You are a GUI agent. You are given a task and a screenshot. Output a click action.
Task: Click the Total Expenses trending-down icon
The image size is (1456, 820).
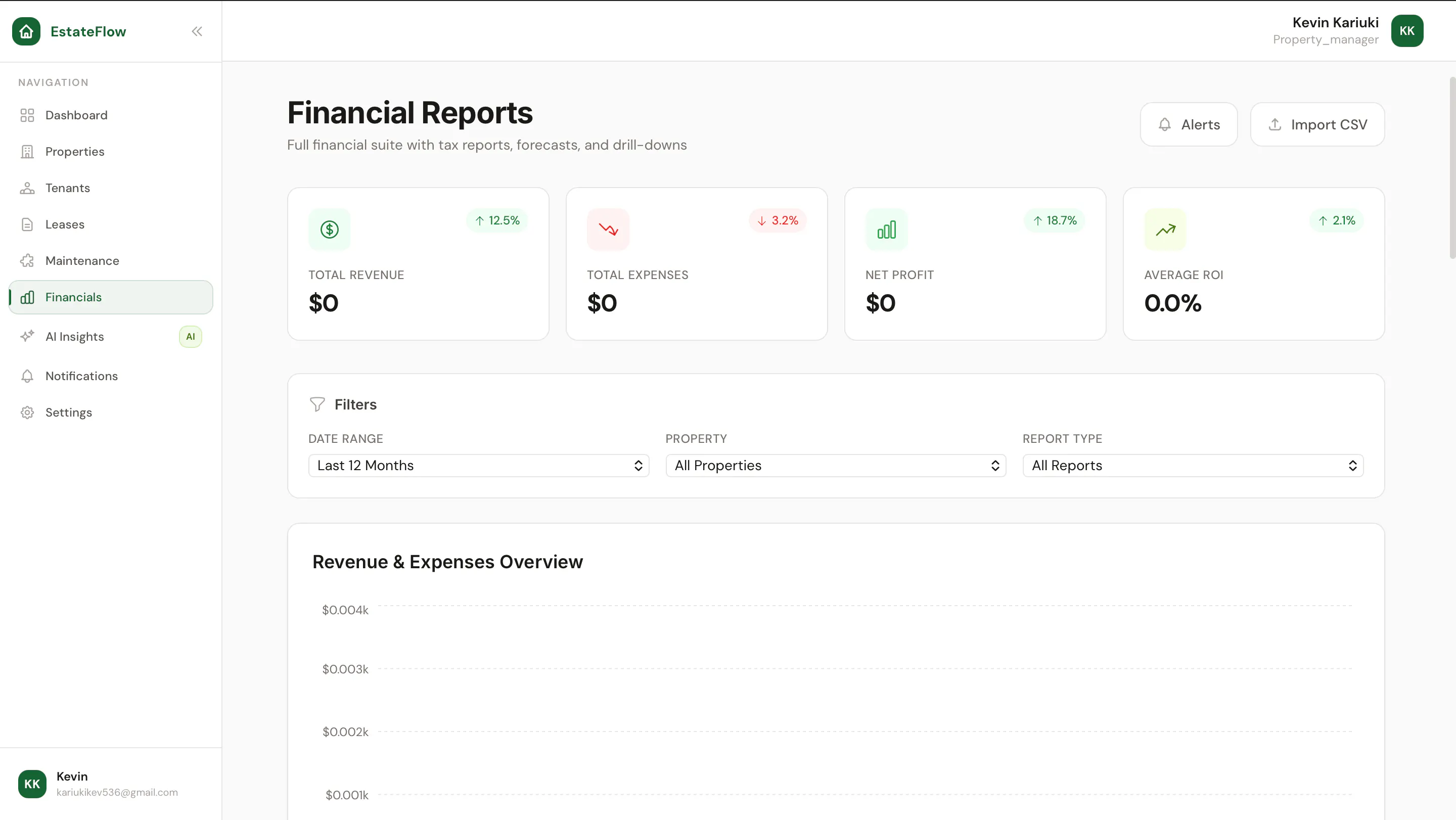[608, 230]
